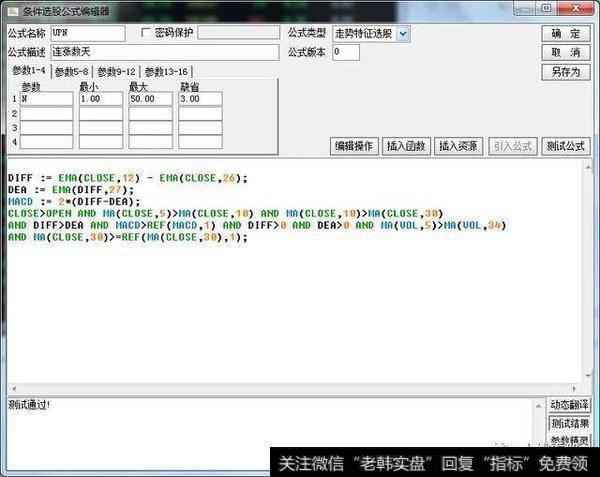Click the 密码保护 password text field
The image size is (600, 477).
coord(238,33)
